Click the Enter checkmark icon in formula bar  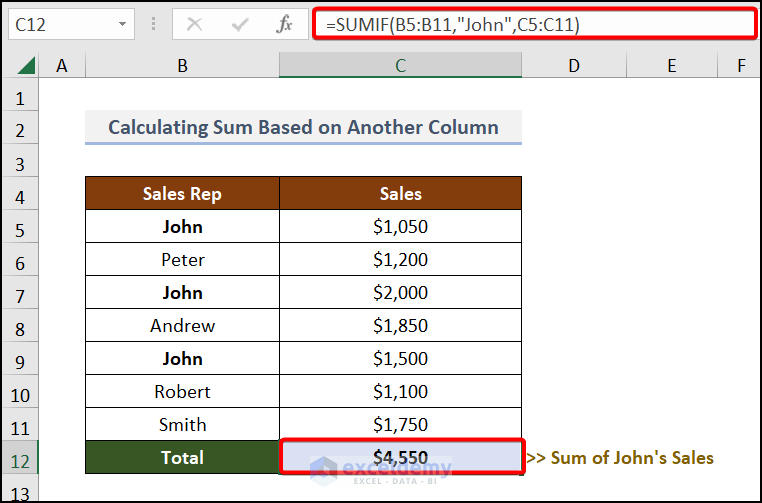click(239, 24)
